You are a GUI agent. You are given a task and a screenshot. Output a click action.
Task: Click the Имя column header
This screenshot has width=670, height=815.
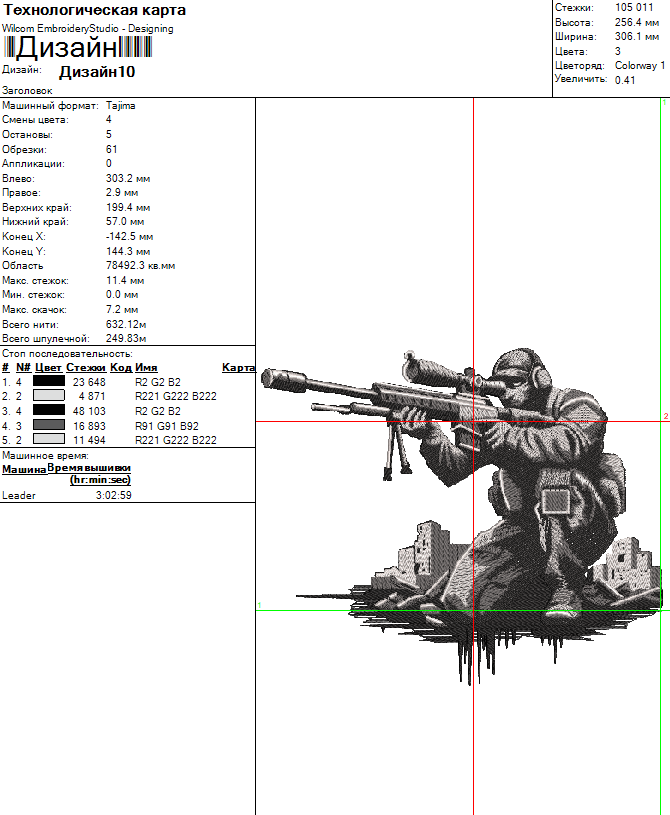(146, 367)
